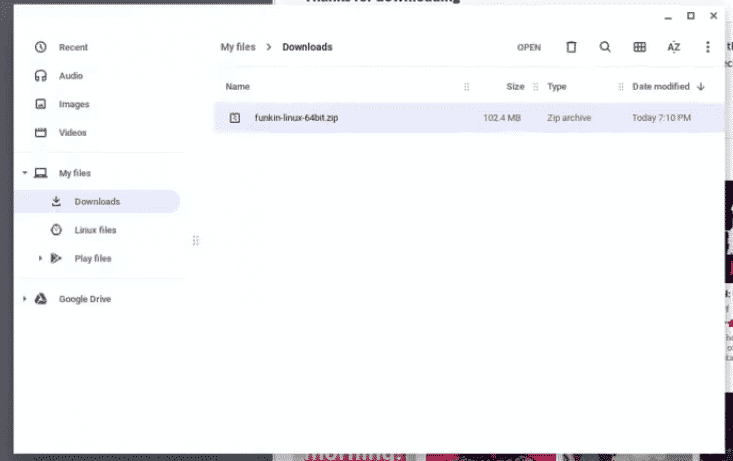Sort by Date modified column
733x461 pixels.
tap(660, 87)
